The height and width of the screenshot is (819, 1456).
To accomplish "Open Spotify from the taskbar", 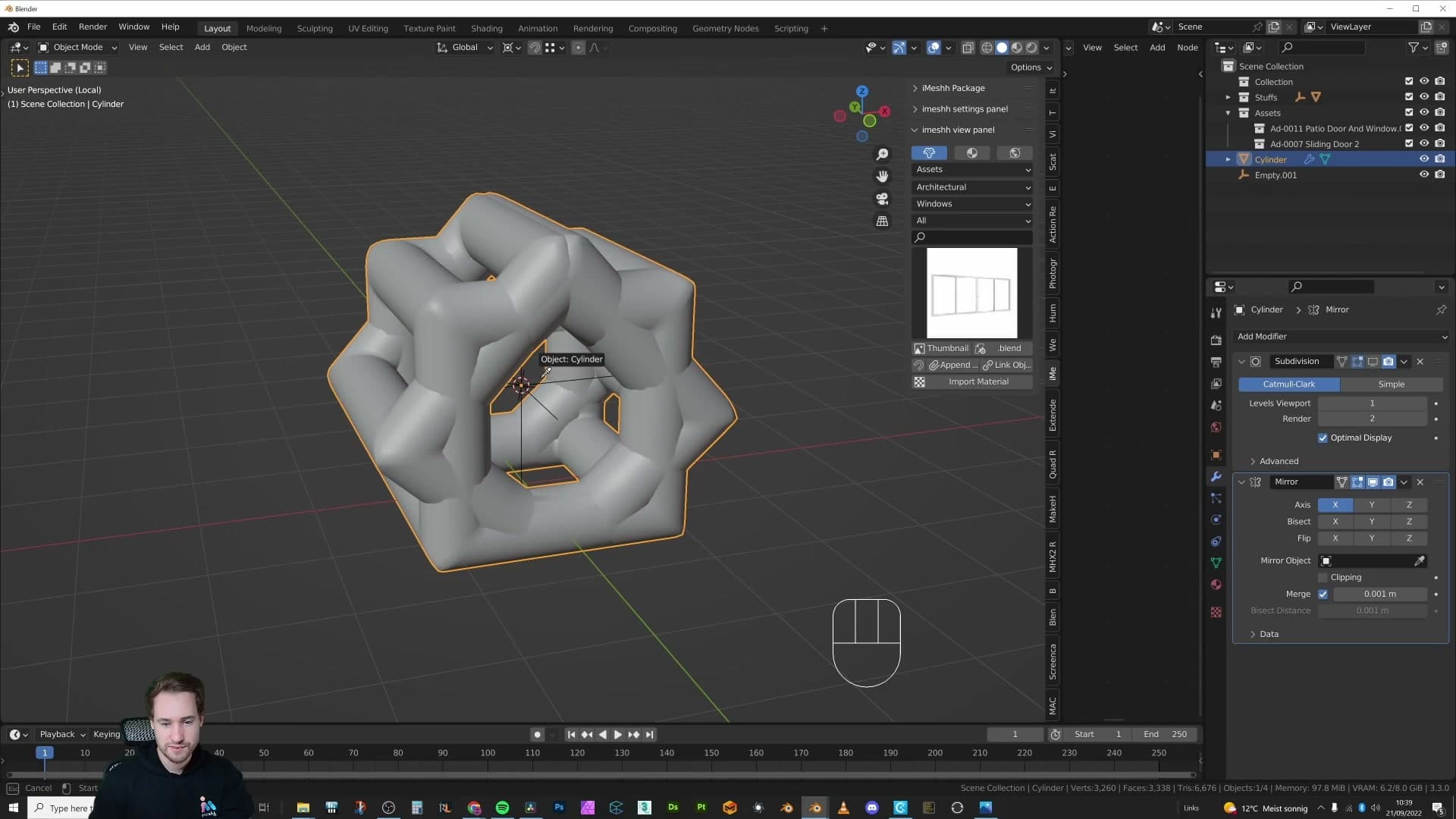I will (x=502, y=808).
